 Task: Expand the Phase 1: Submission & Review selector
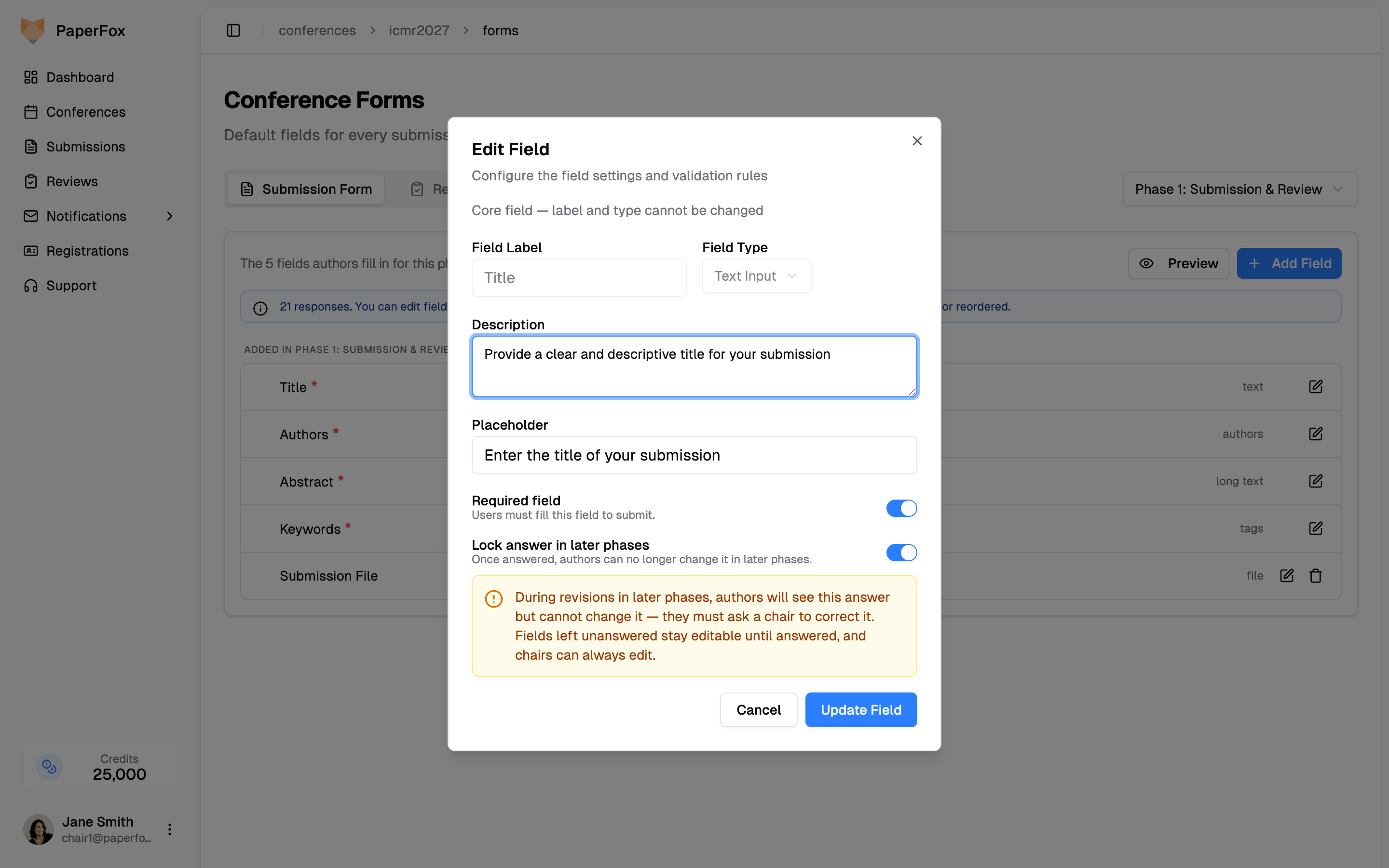pyautogui.click(x=1240, y=189)
